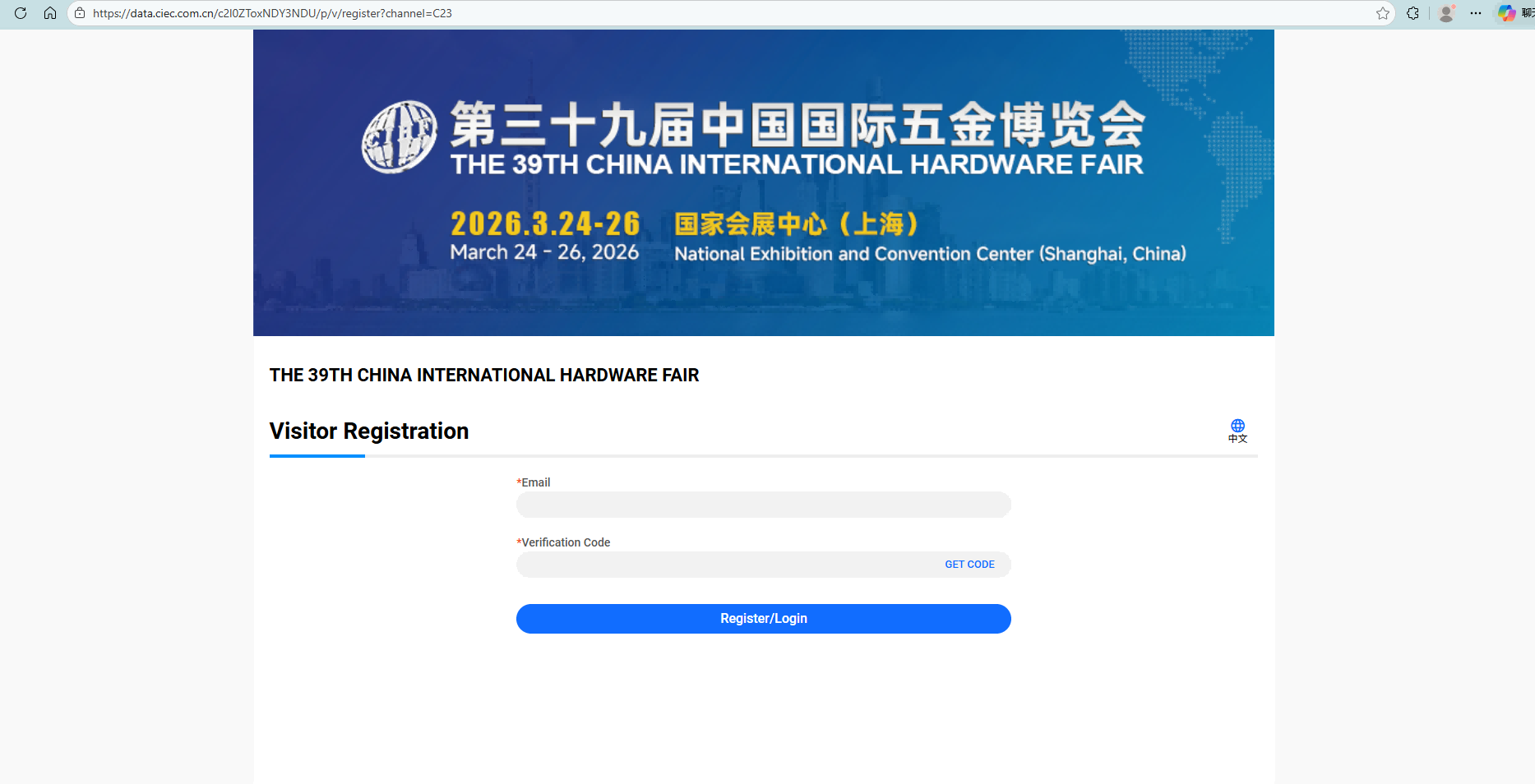
Task: Click the National Exhibition and Convention Center text
Action: coord(930,254)
